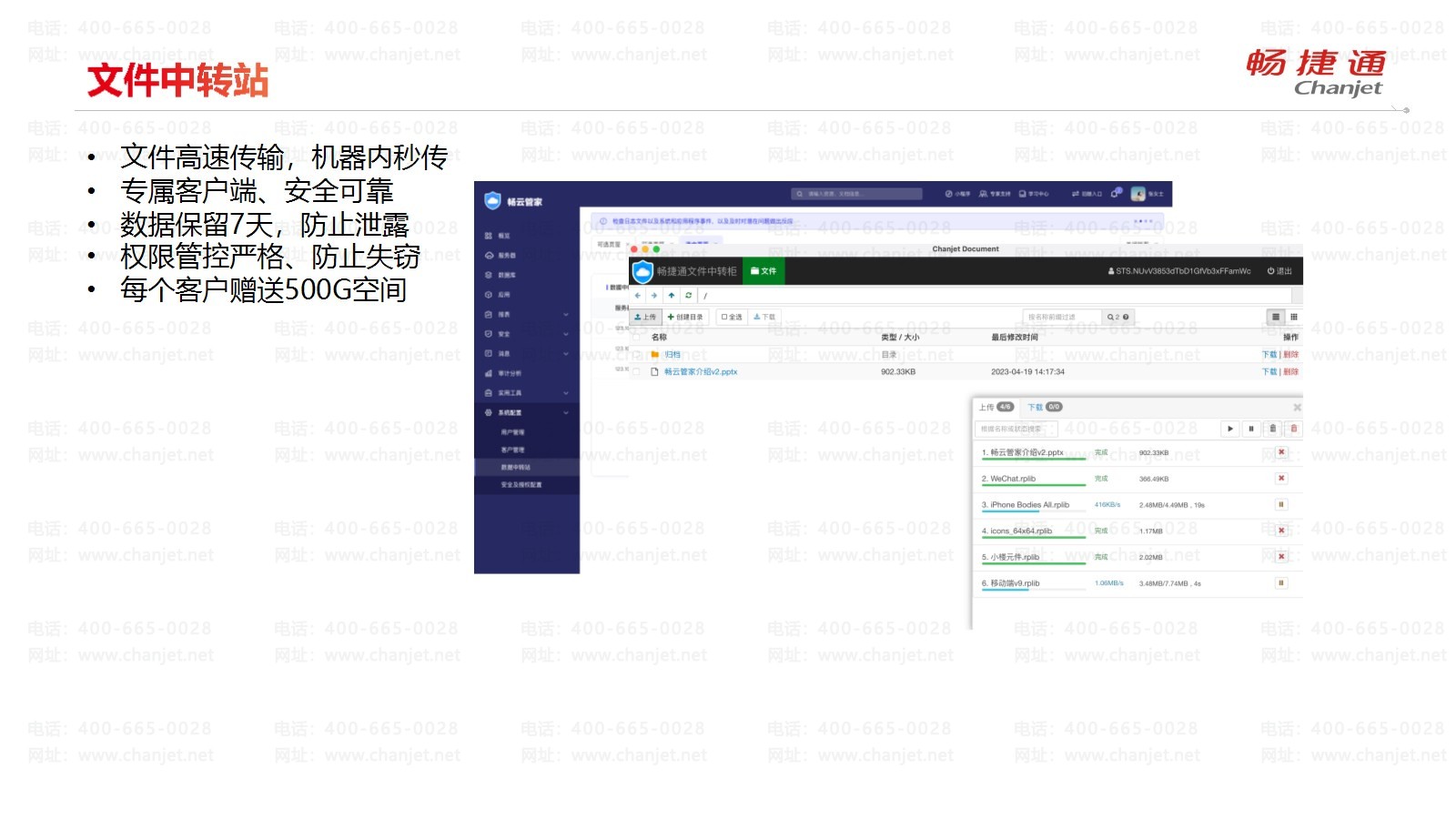This screenshot has width=1456, height=819.
Task: Refresh the file list with green refresh icon
Action: [689, 296]
